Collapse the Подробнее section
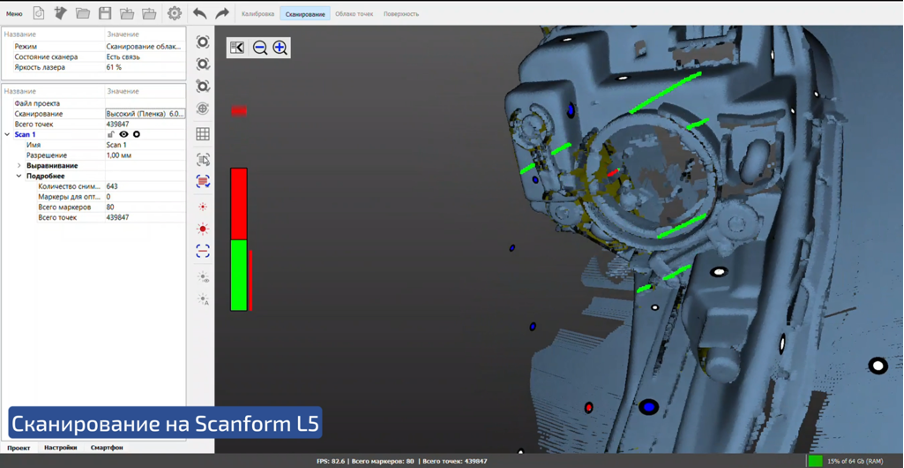 click(19, 176)
